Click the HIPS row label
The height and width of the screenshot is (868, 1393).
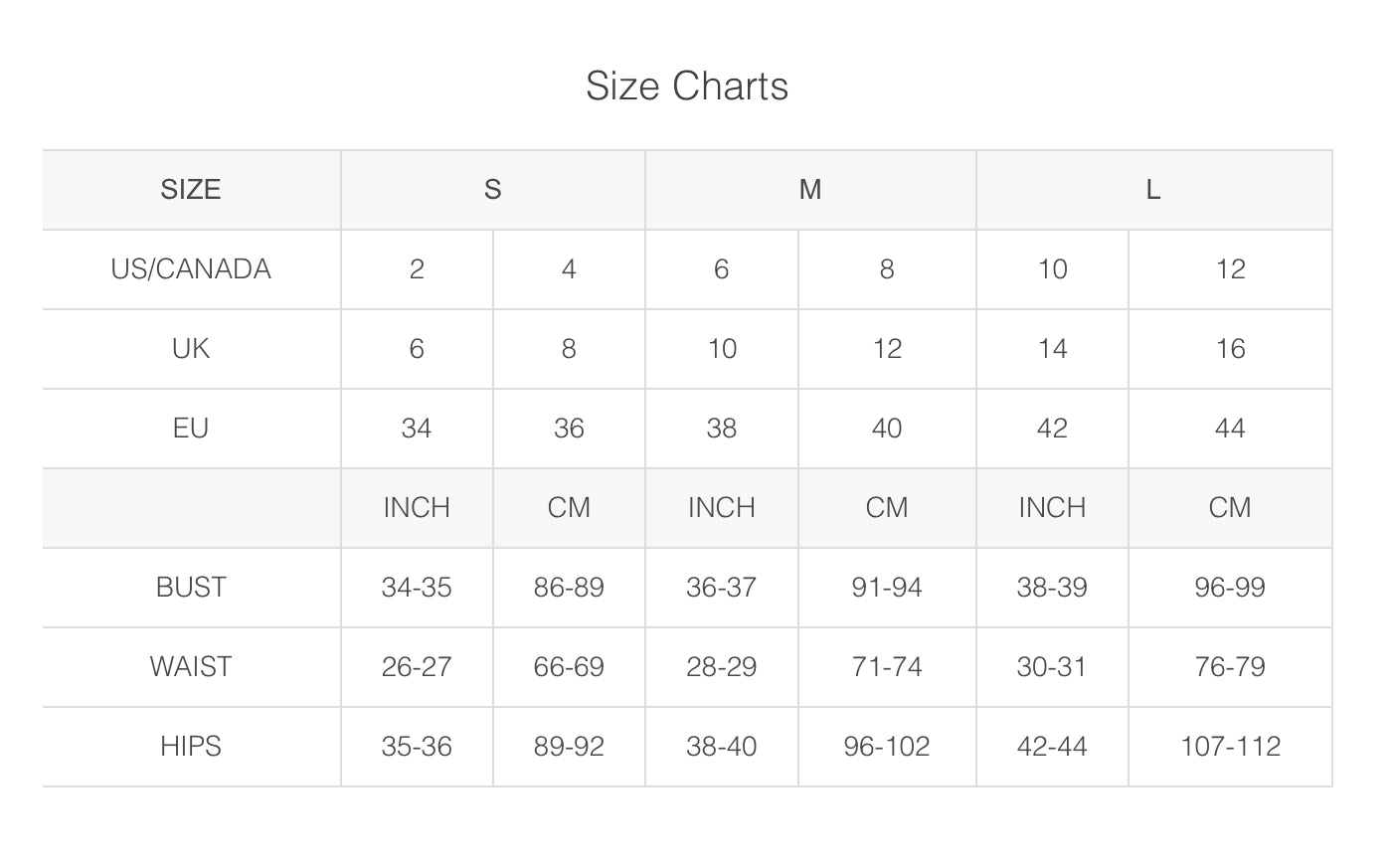[x=191, y=746]
